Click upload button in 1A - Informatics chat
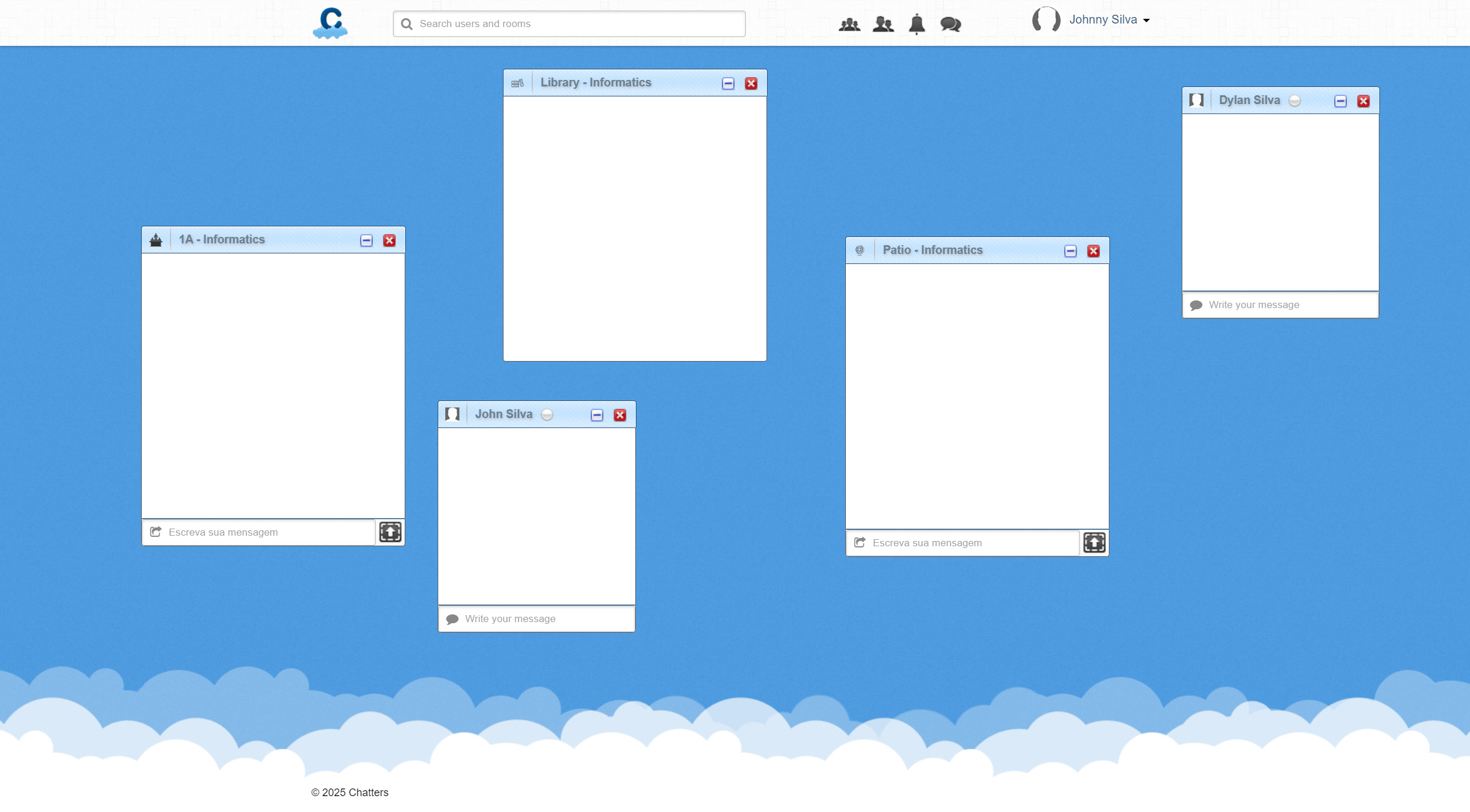The width and height of the screenshot is (1470, 812). coord(390,532)
